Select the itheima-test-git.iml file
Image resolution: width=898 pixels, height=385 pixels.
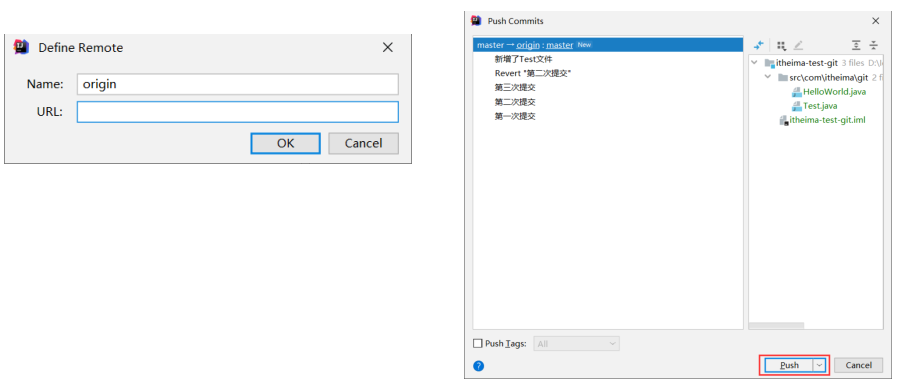pyautogui.click(x=828, y=120)
